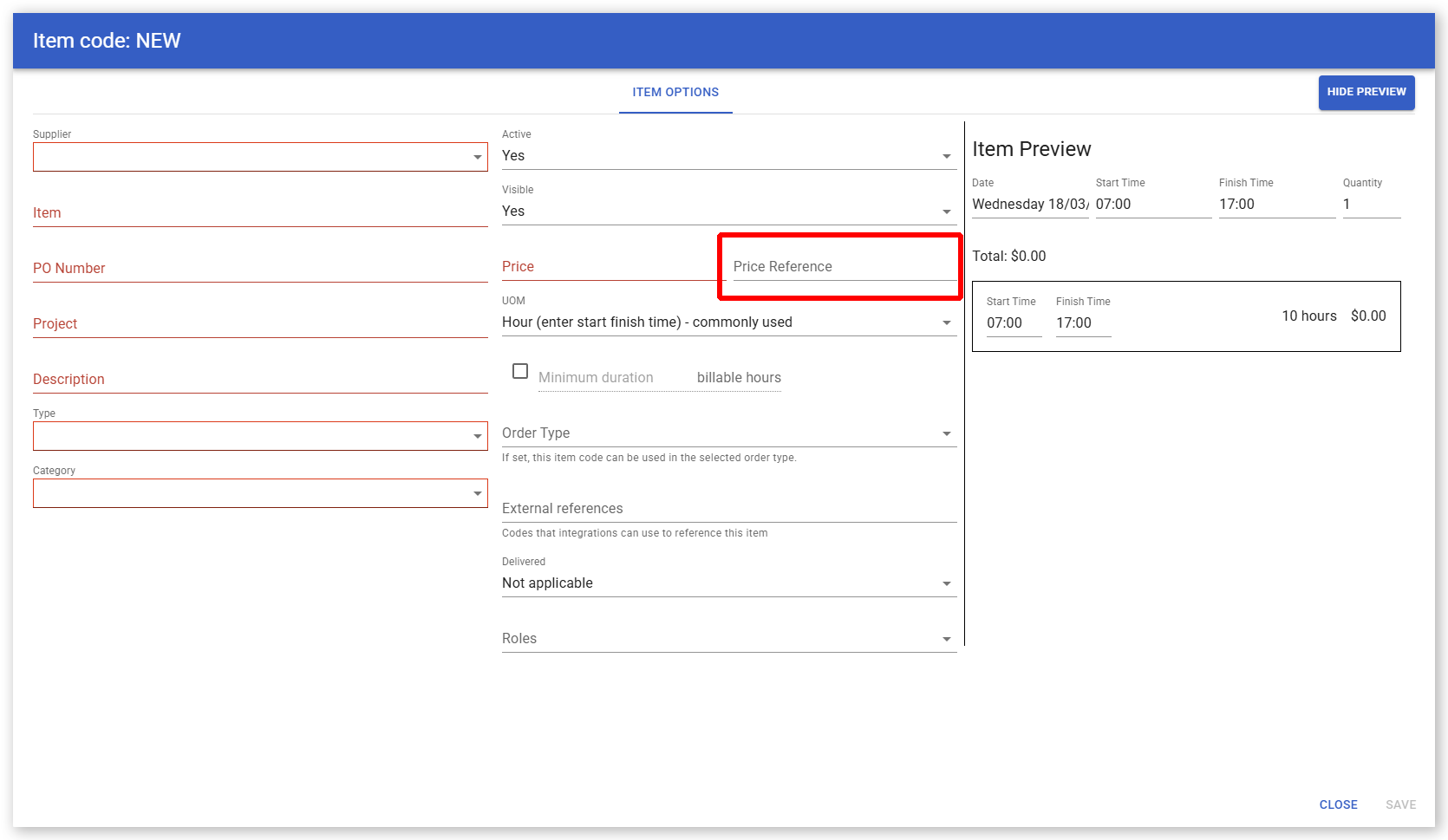Expand the Delivered dropdown

tap(728, 583)
